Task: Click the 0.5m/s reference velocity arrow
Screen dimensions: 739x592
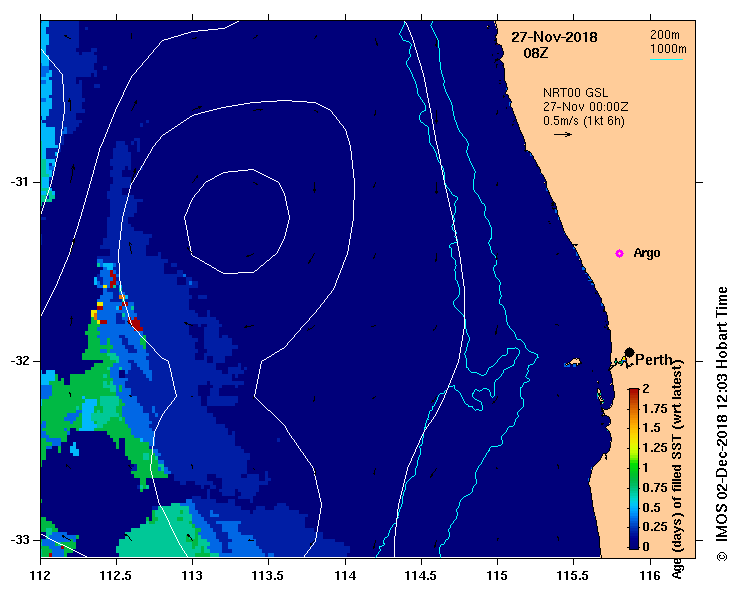Action: (563, 134)
